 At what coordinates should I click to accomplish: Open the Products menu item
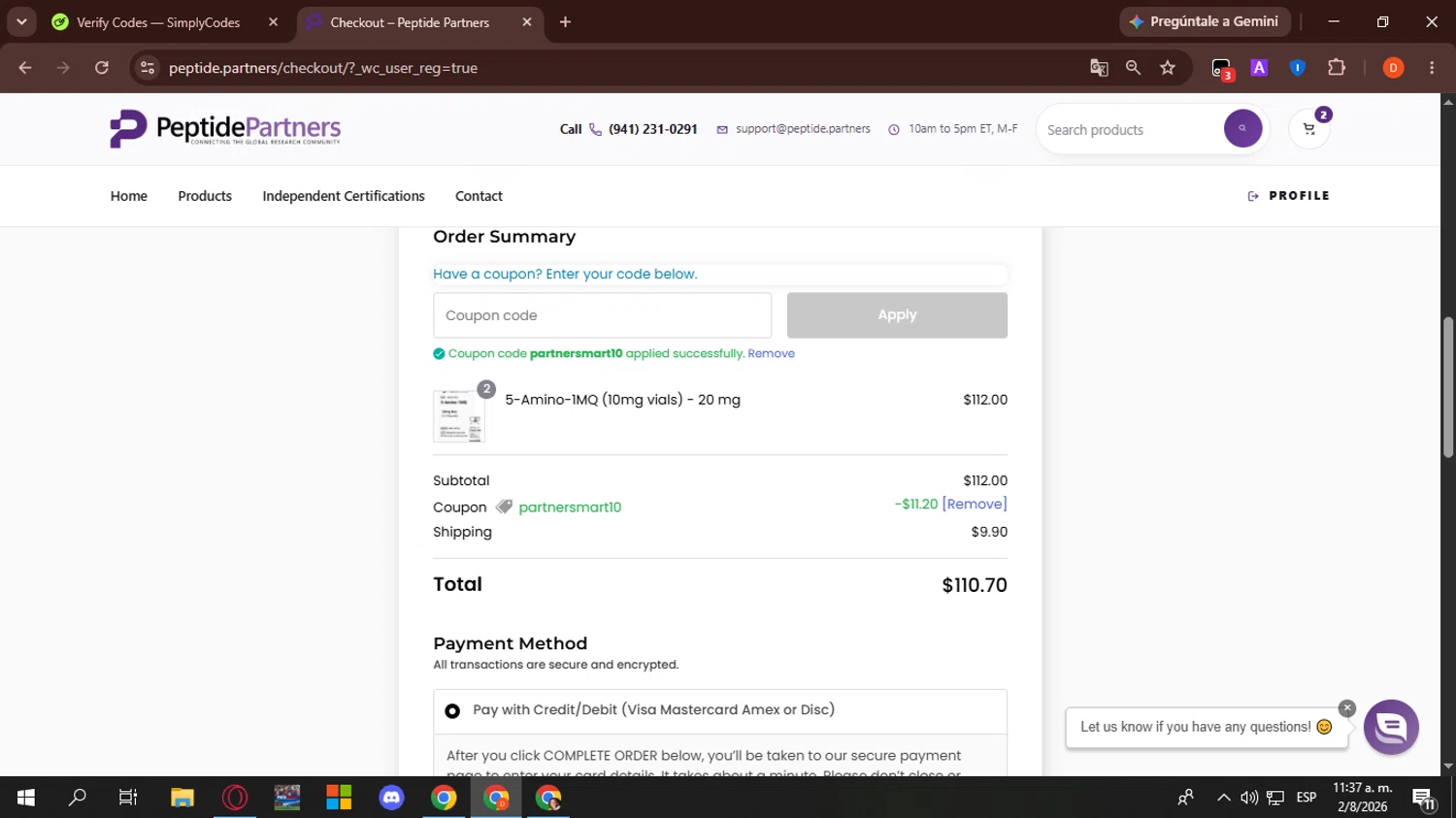click(205, 196)
